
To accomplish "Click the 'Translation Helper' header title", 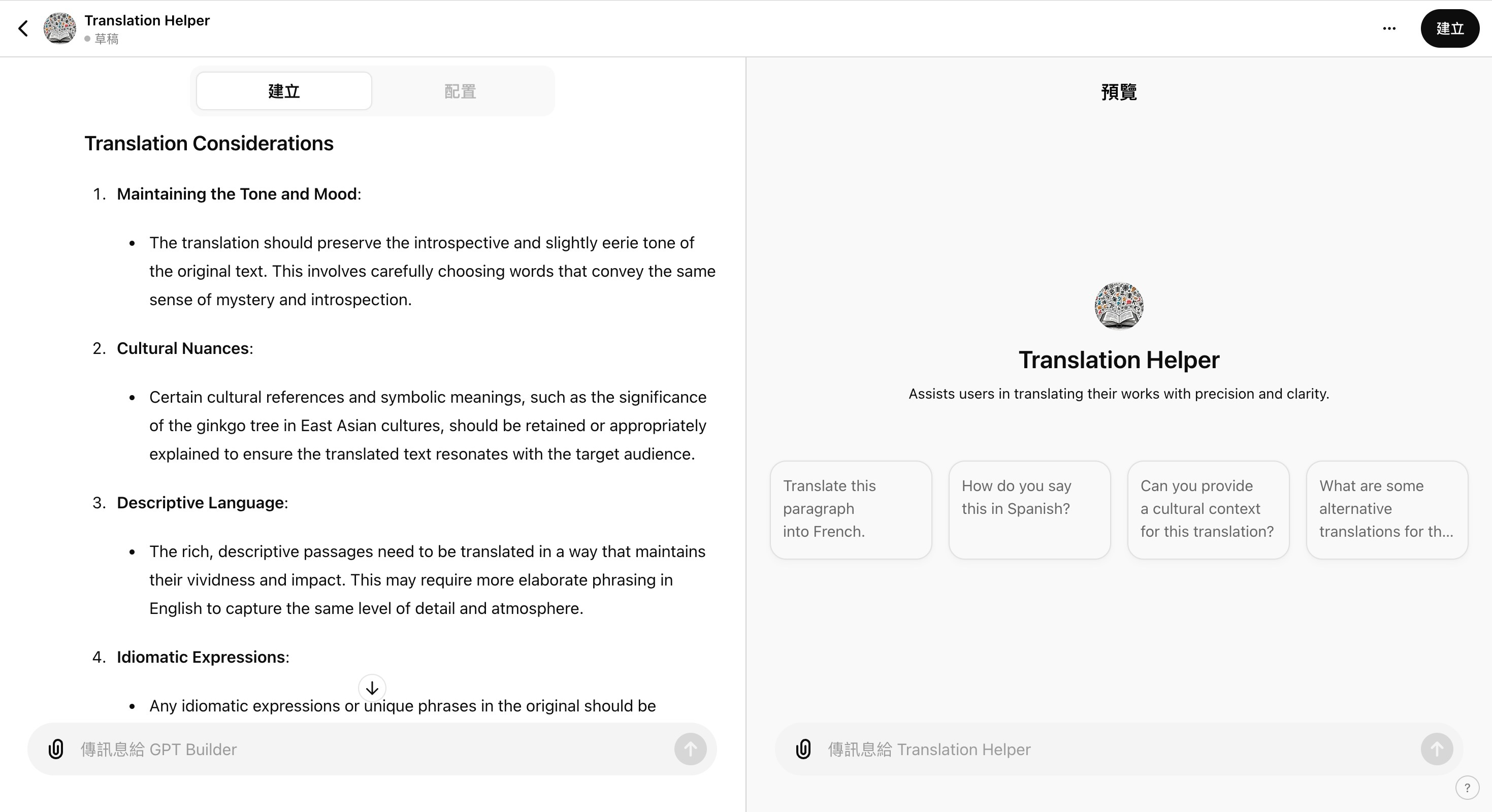I will point(147,20).
